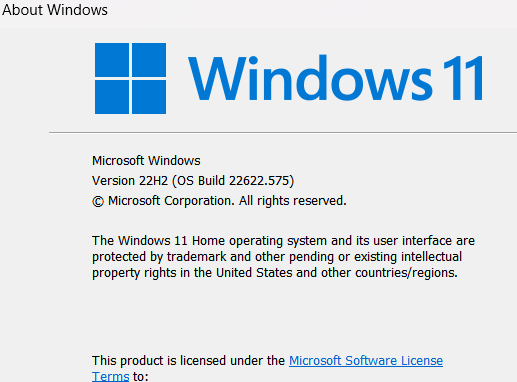
Task: Click the blue Windows 11 logo squares
Action: 130,78
